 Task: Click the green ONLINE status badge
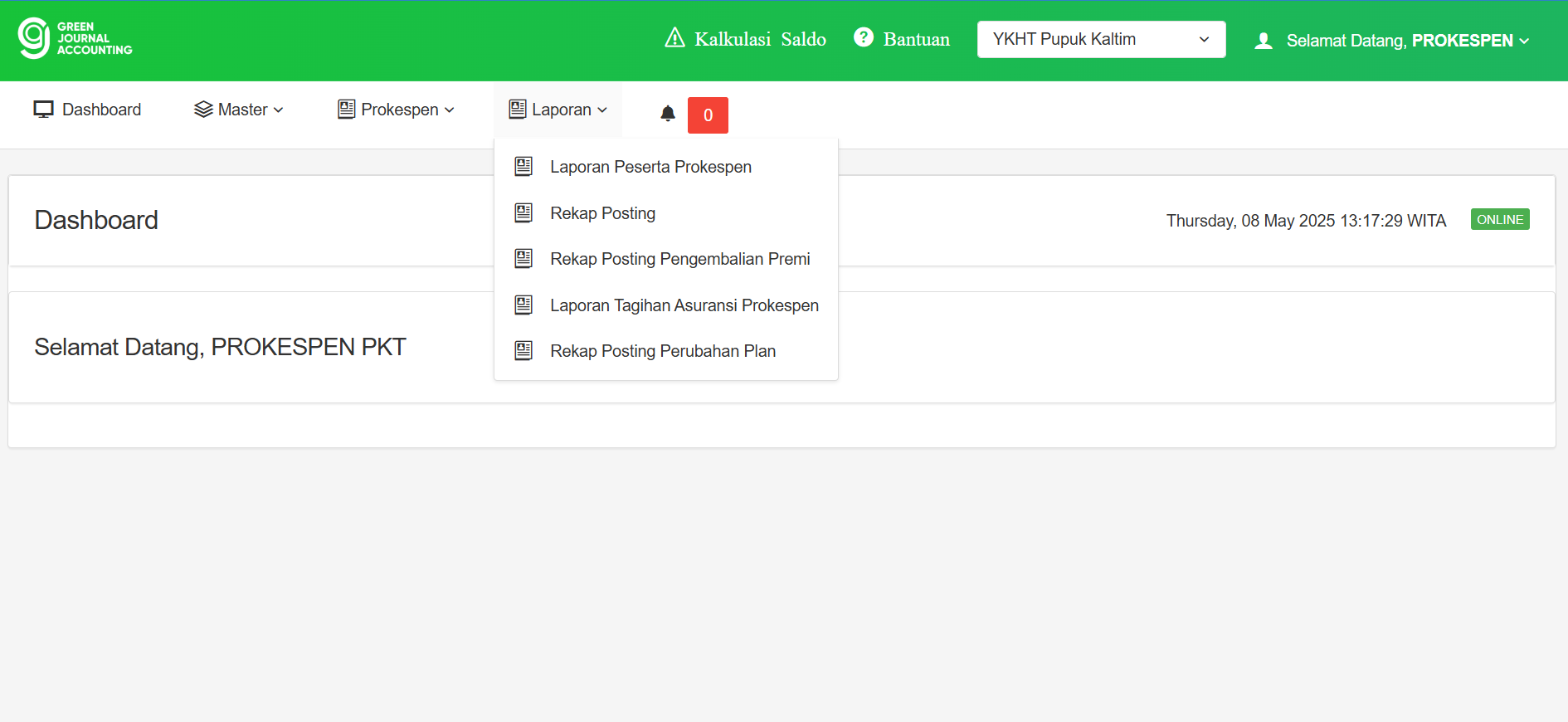pyautogui.click(x=1500, y=219)
